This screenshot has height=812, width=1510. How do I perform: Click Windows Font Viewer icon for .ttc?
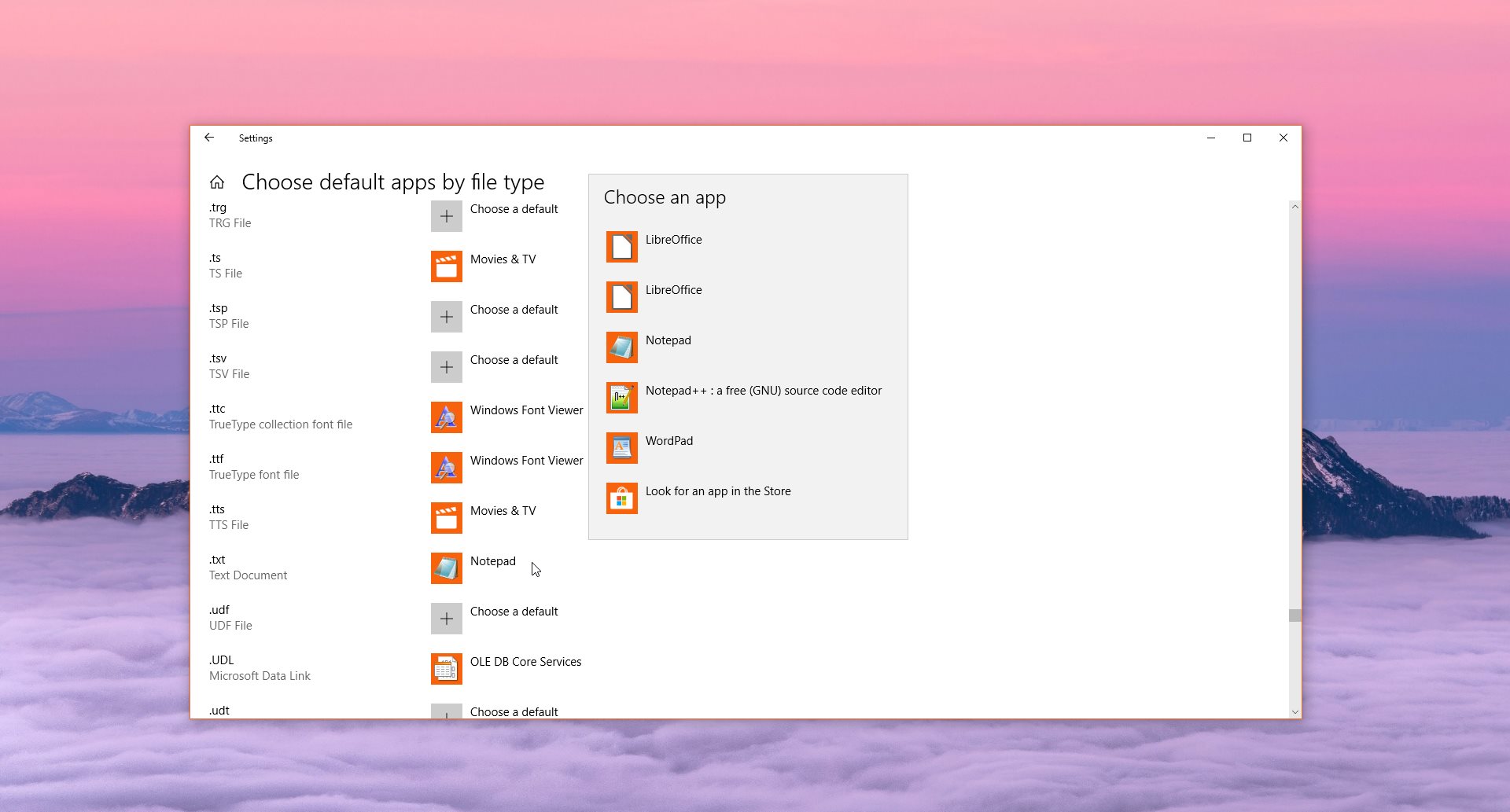[x=446, y=417]
